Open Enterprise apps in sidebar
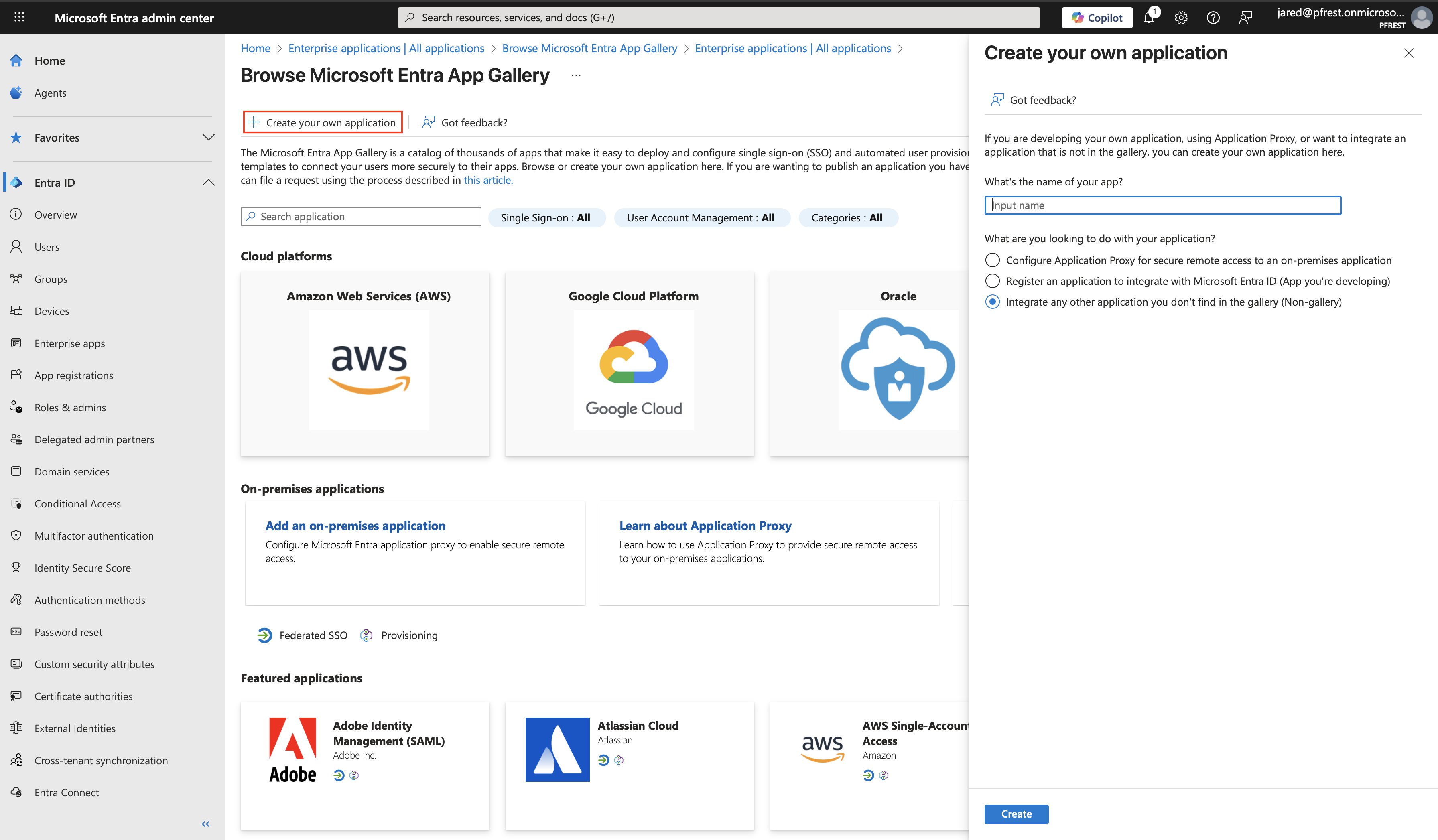 (70, 343)
